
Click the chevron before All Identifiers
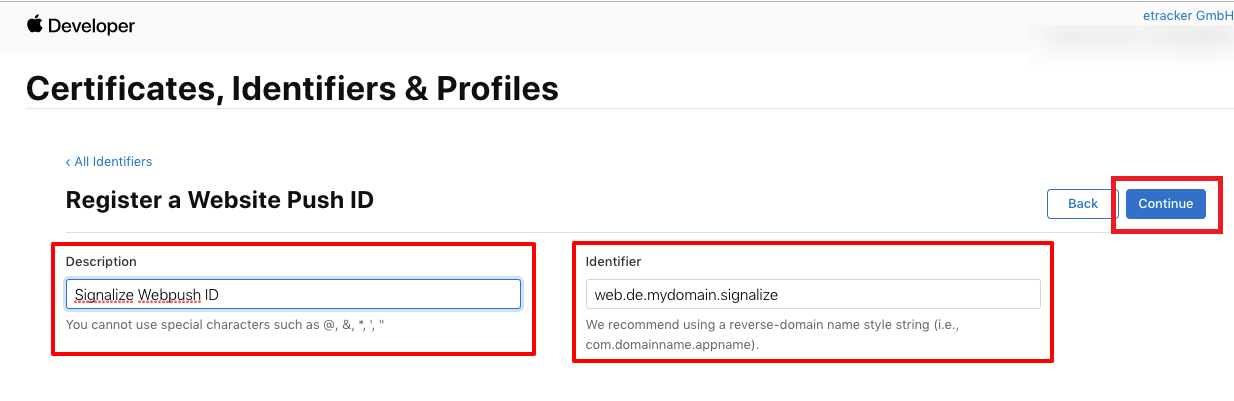68,162
